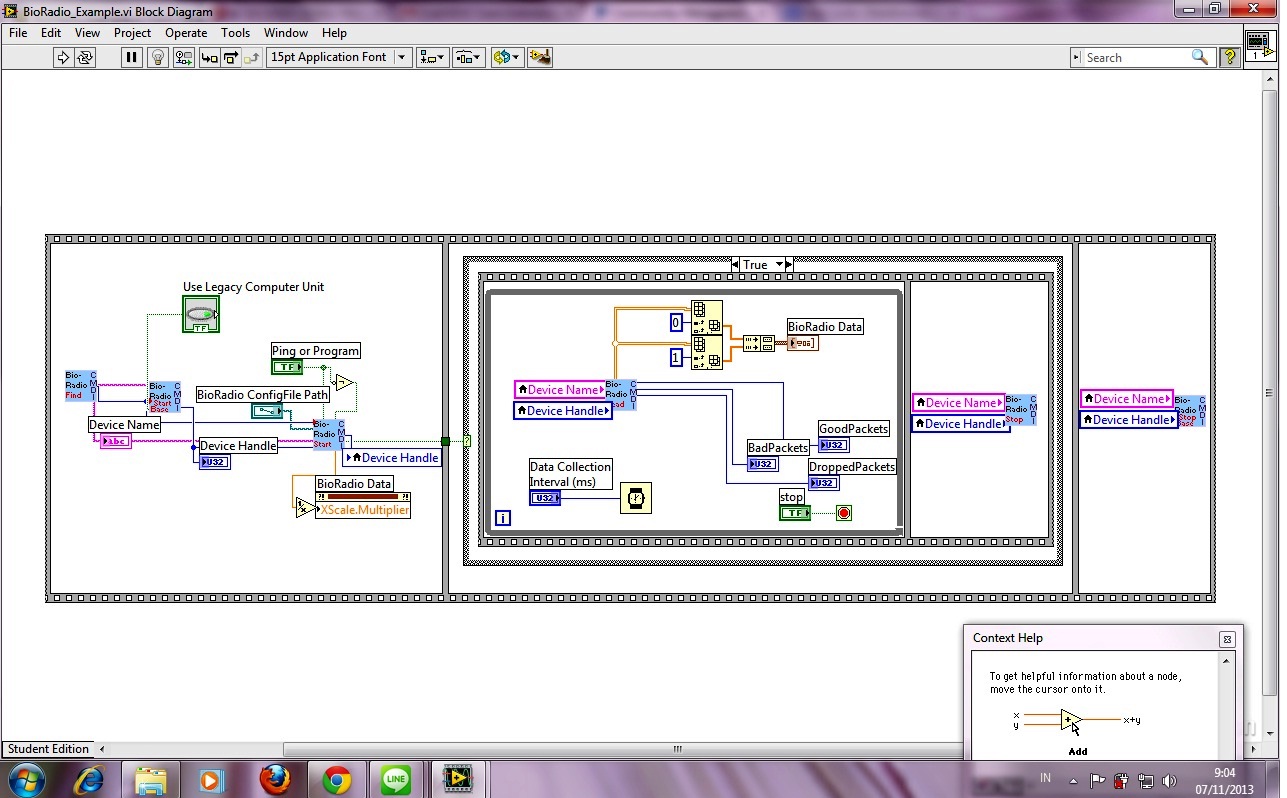1287x798 pixels.
Task: Select the BioRadio Read subVI in loop
Action: 620,395
